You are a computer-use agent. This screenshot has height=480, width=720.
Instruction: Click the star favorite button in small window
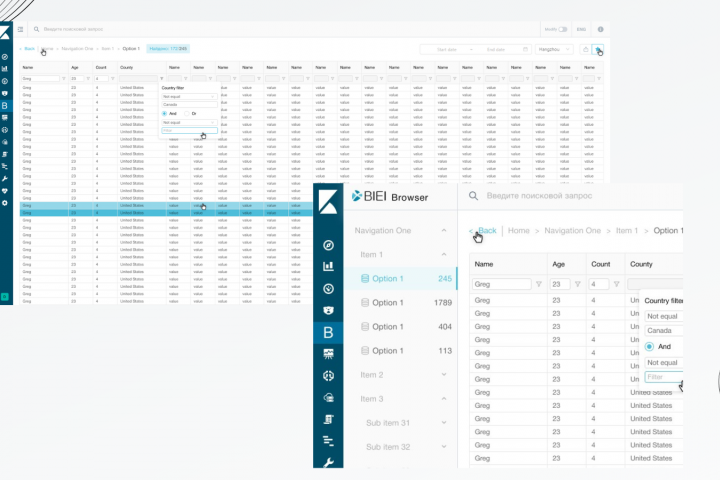pos(597,49)
